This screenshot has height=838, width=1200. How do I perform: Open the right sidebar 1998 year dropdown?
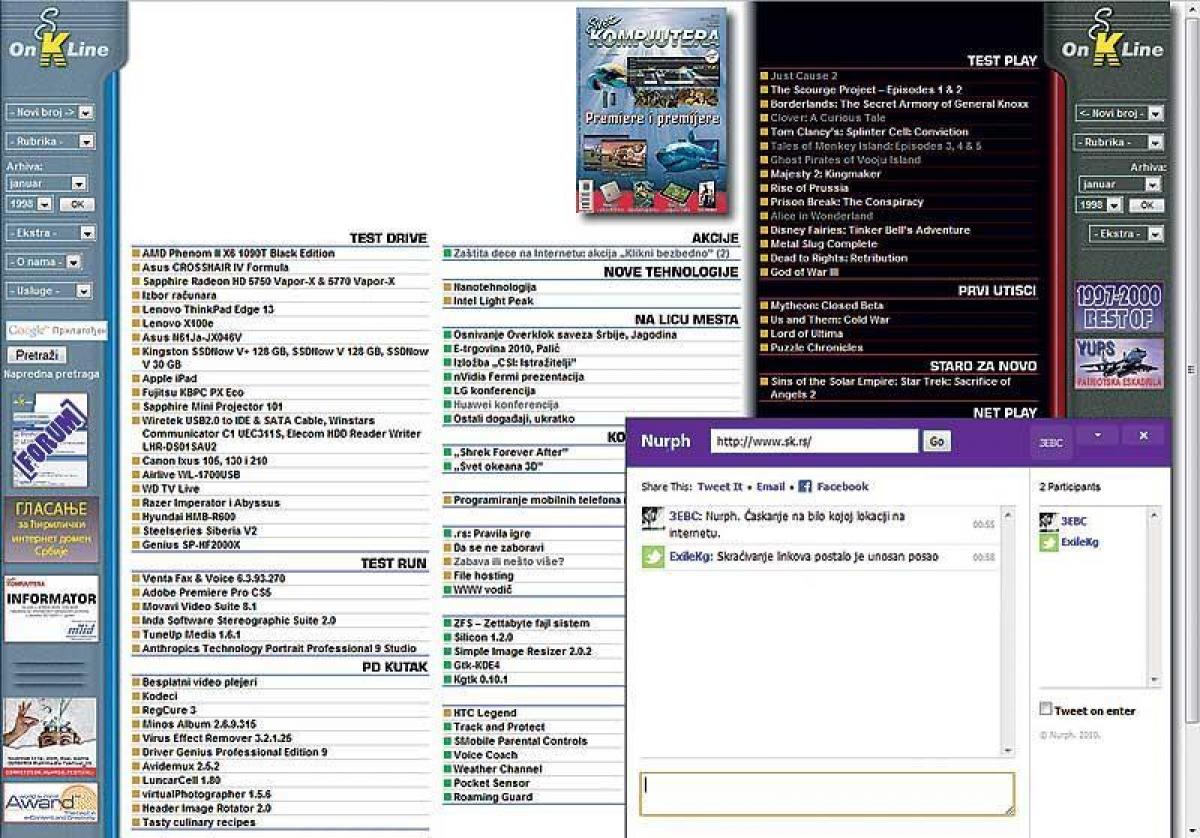coord(1099,205)
